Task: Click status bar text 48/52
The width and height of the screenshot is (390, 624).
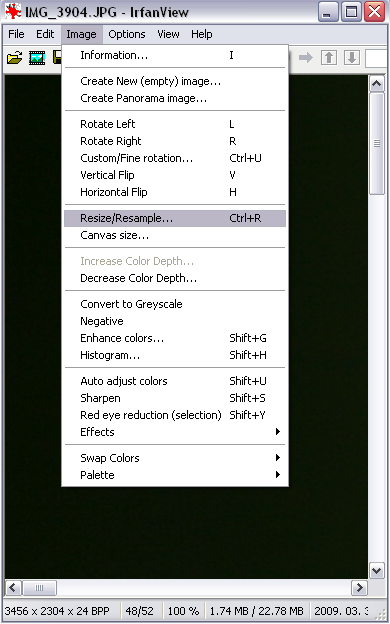Action: [139, 611]
